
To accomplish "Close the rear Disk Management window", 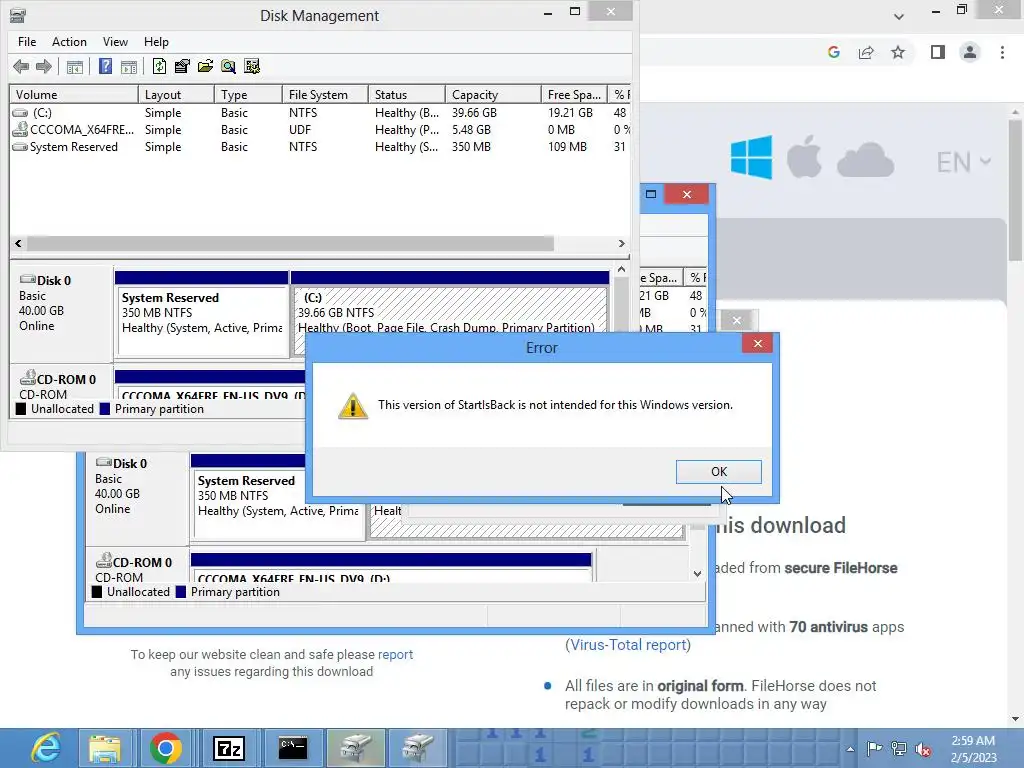I will pyautogui.click(x=686, y=194).
